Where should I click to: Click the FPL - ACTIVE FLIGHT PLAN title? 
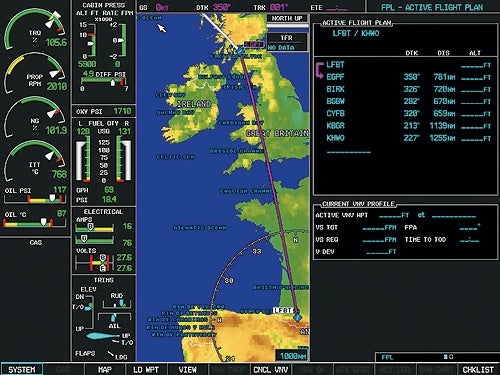[x=432, y=7]
